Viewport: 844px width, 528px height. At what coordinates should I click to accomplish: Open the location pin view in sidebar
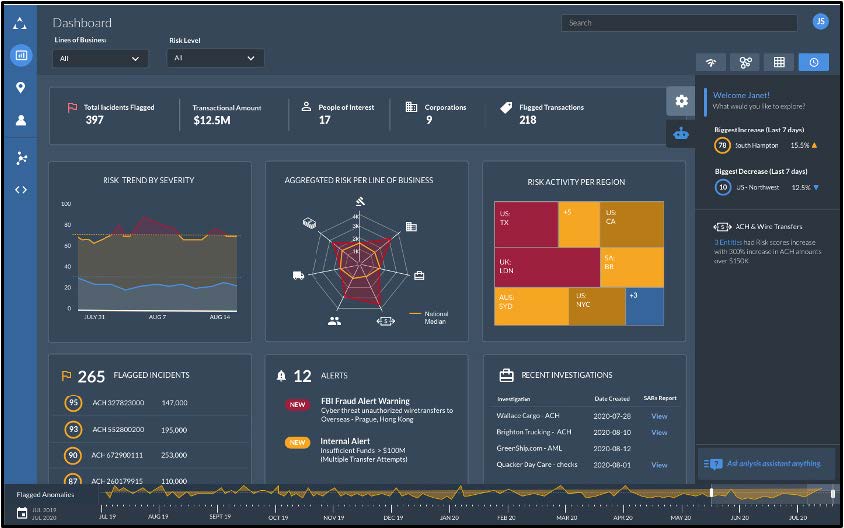point(20,87)
